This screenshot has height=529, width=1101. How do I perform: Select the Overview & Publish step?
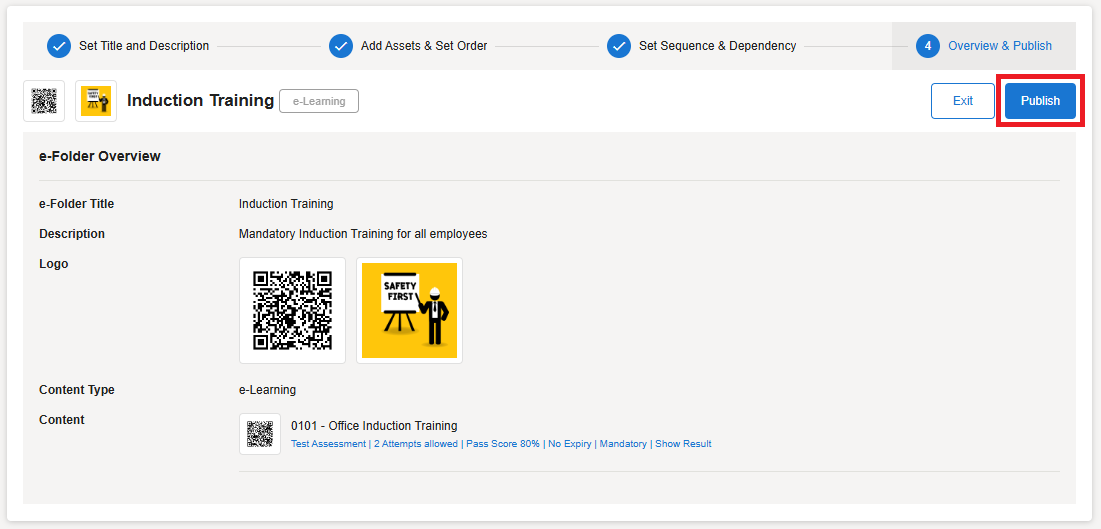[x=999, y=46]
